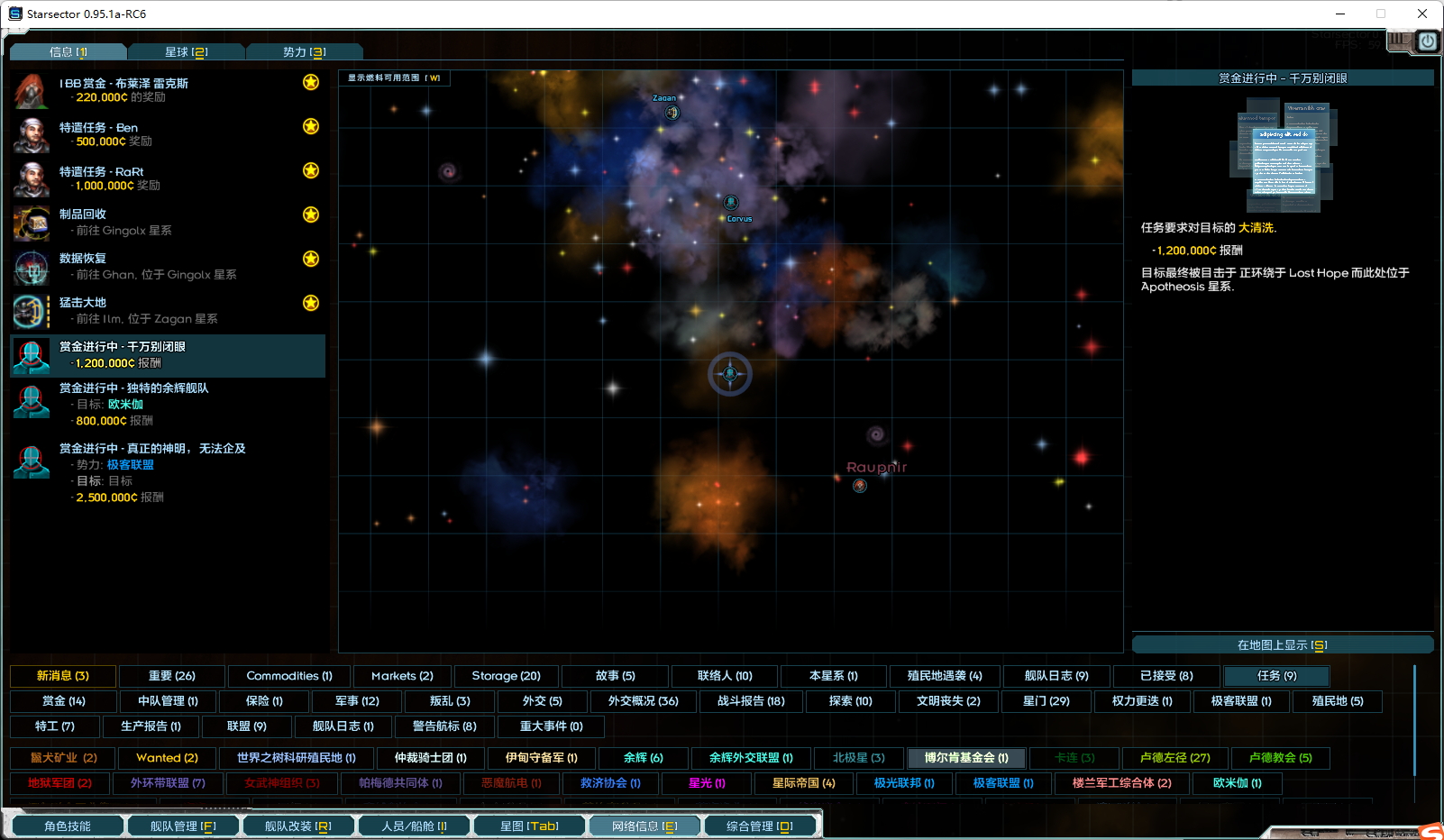Toggle importance star on 制品回收 entry

pos(311,215)
